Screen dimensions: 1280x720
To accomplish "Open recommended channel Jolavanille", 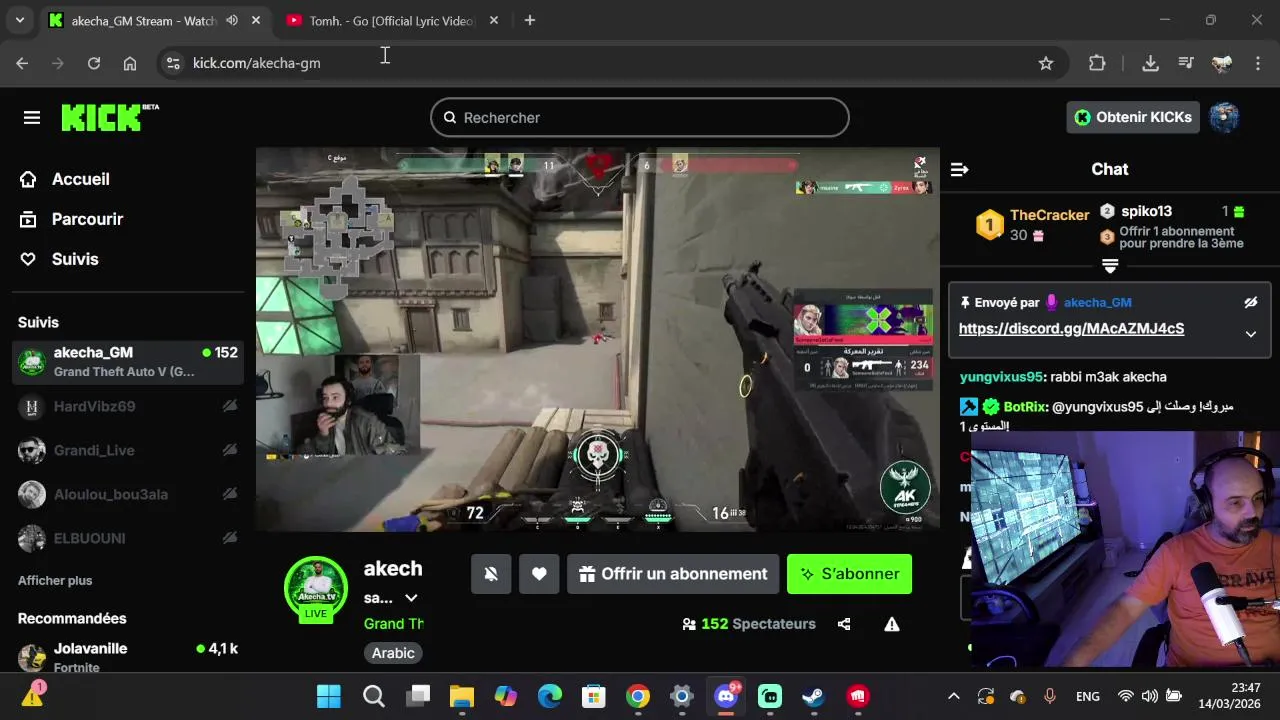I will (x=128, y=655).
